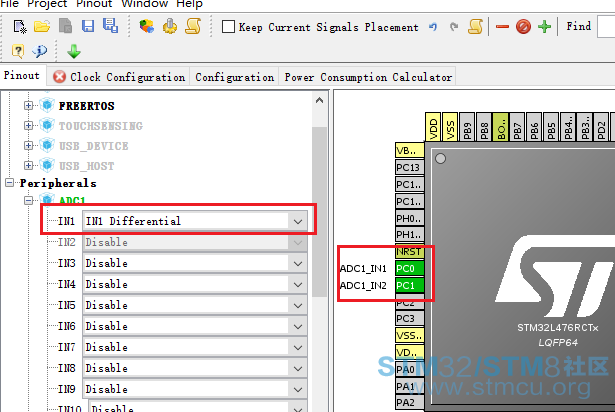Screen dimensions: 615x412
Task: Click the PC13 pin on the chip
Action: [x=409, y=168]
